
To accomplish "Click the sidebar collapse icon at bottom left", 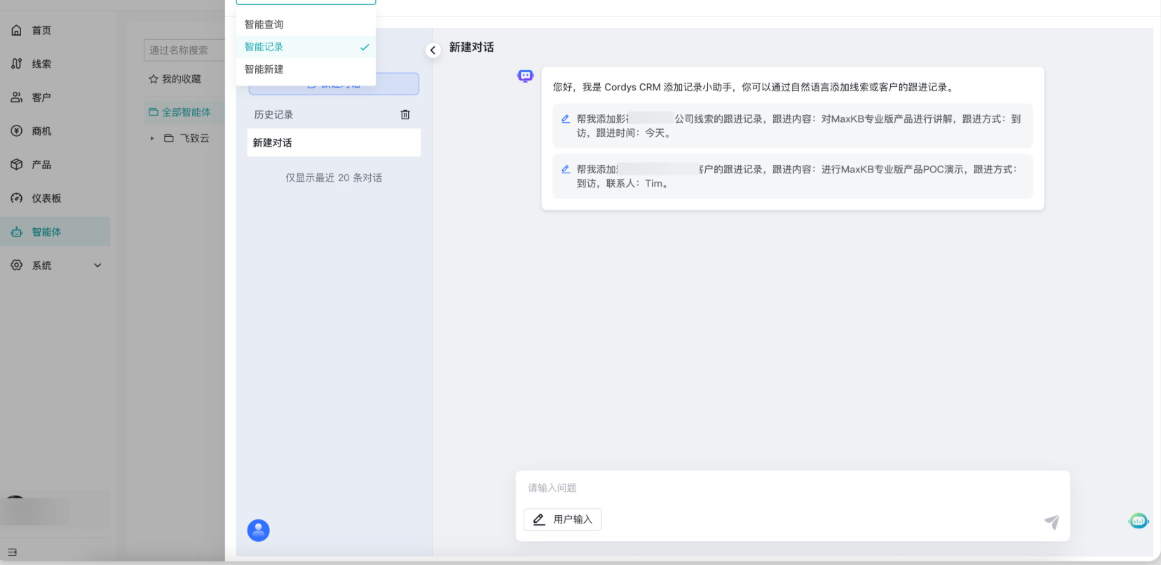I will (12, 552).
